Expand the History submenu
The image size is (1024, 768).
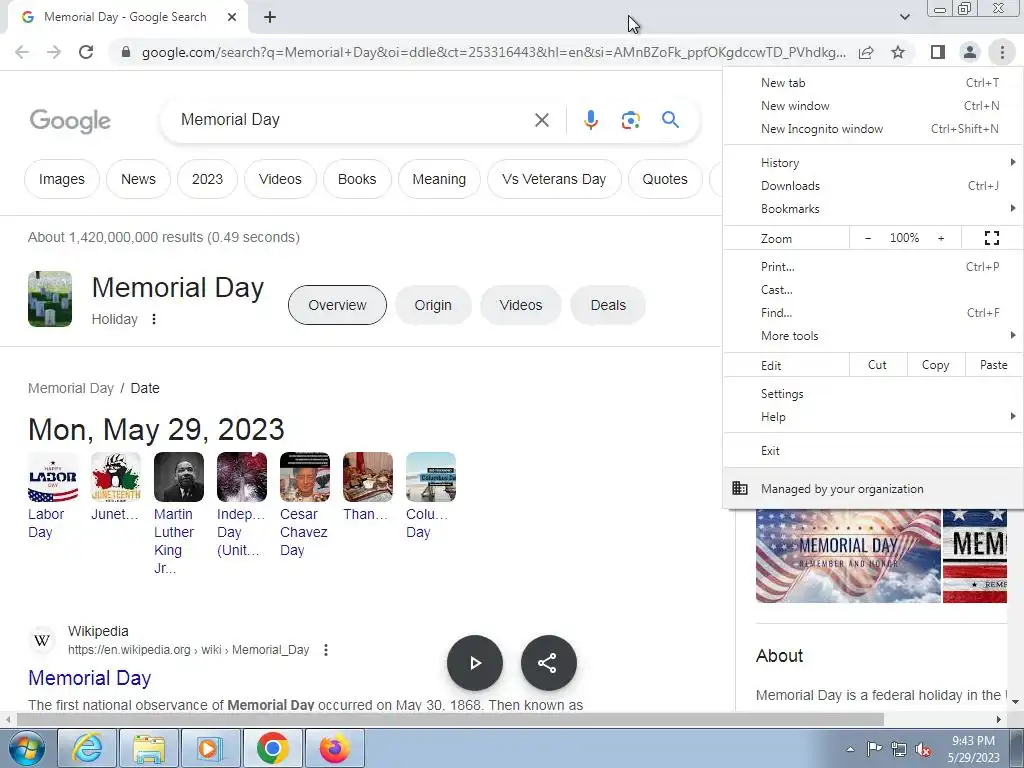pyautogui.click(x=873, y=163)
